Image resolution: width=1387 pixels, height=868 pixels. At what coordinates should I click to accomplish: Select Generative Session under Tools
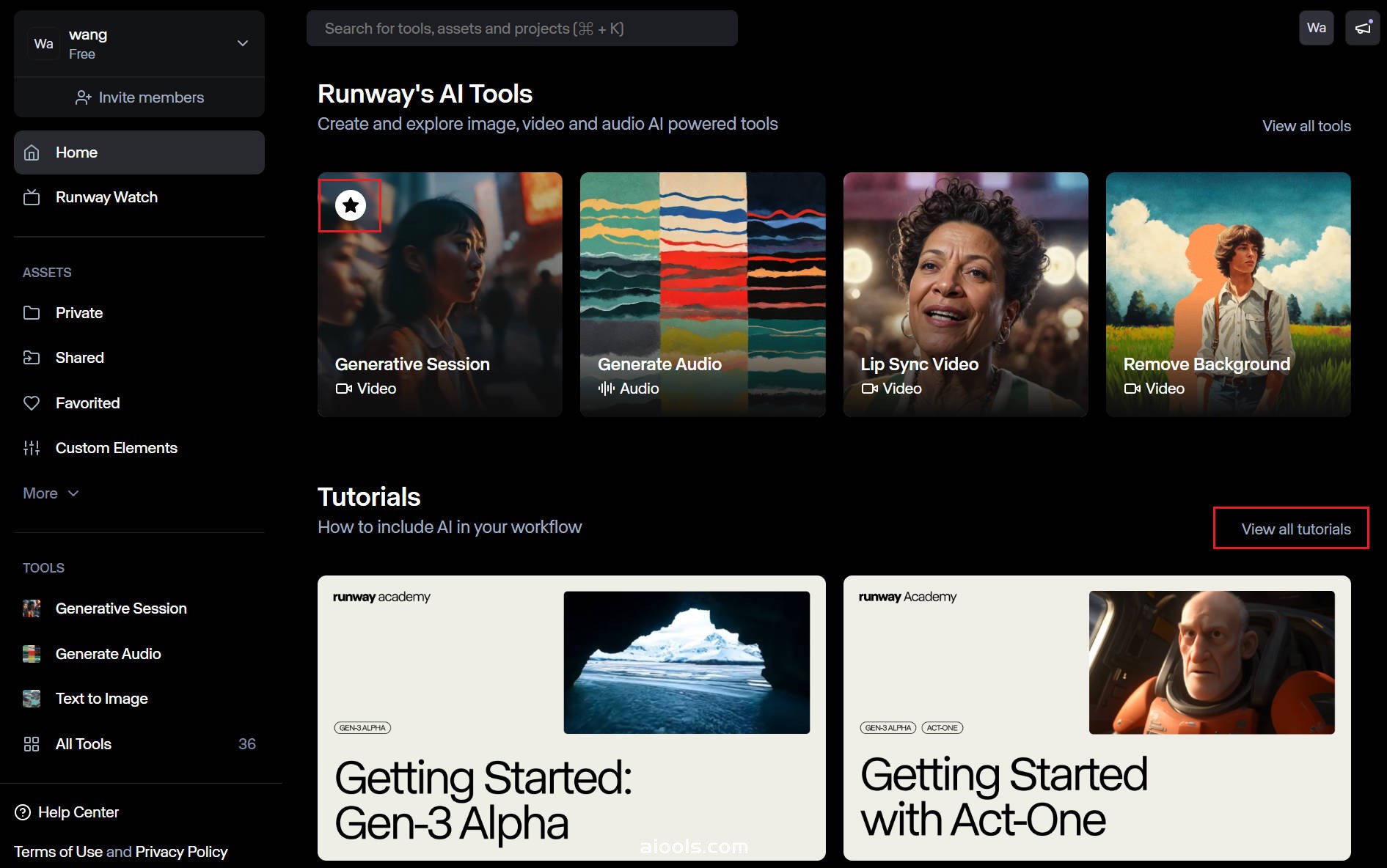139,608
